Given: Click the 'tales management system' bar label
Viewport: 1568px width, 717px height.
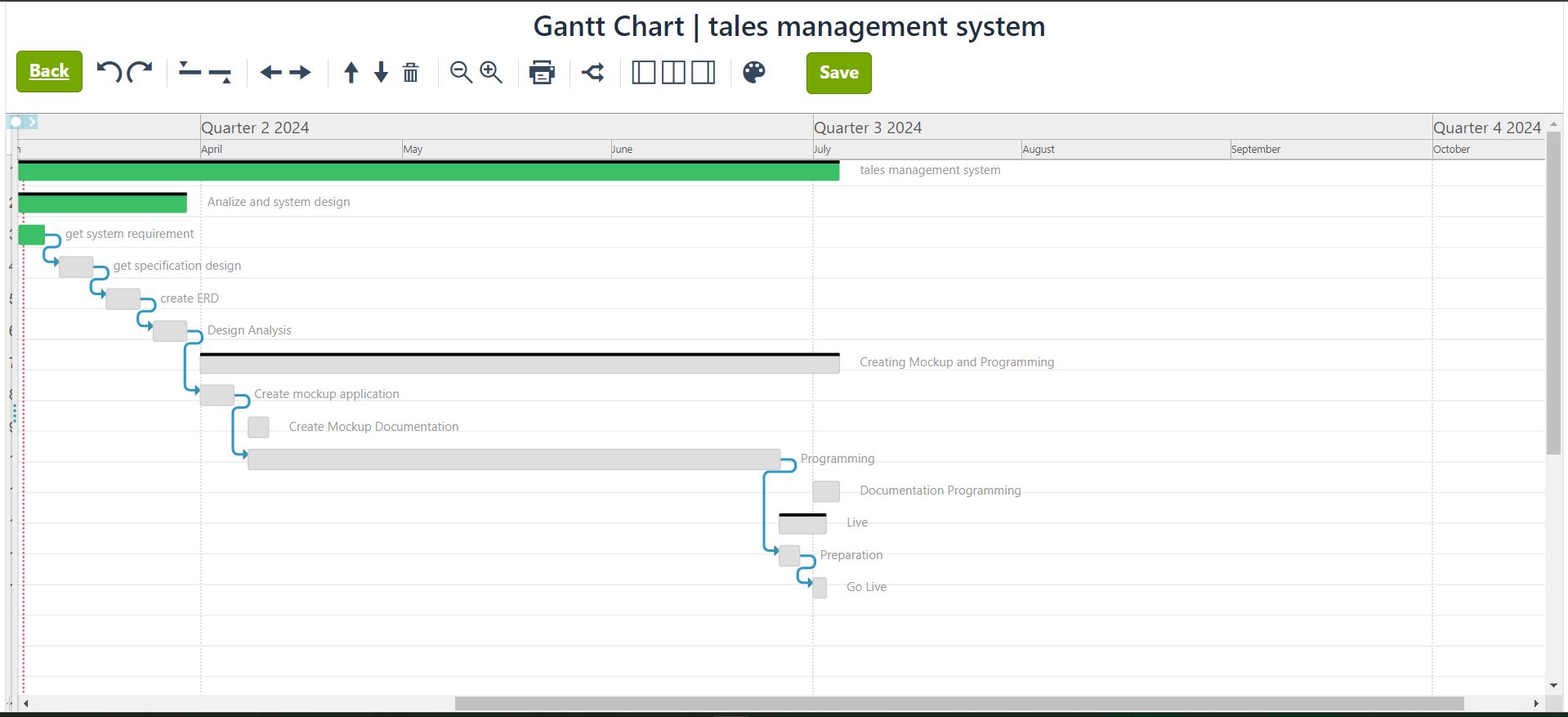Looking at the screenshot, I should (x=930, y=170).
